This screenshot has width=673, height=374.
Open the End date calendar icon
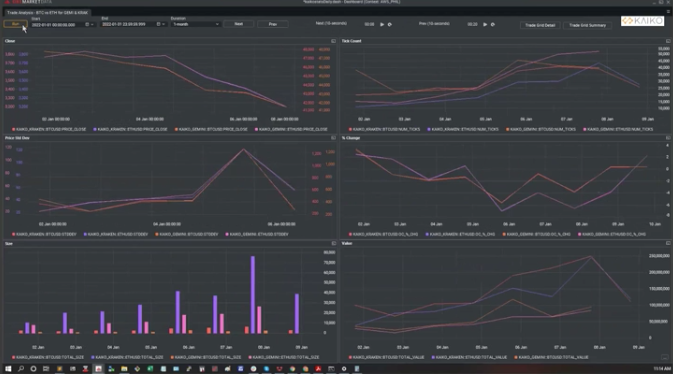(x=158, y=24)
